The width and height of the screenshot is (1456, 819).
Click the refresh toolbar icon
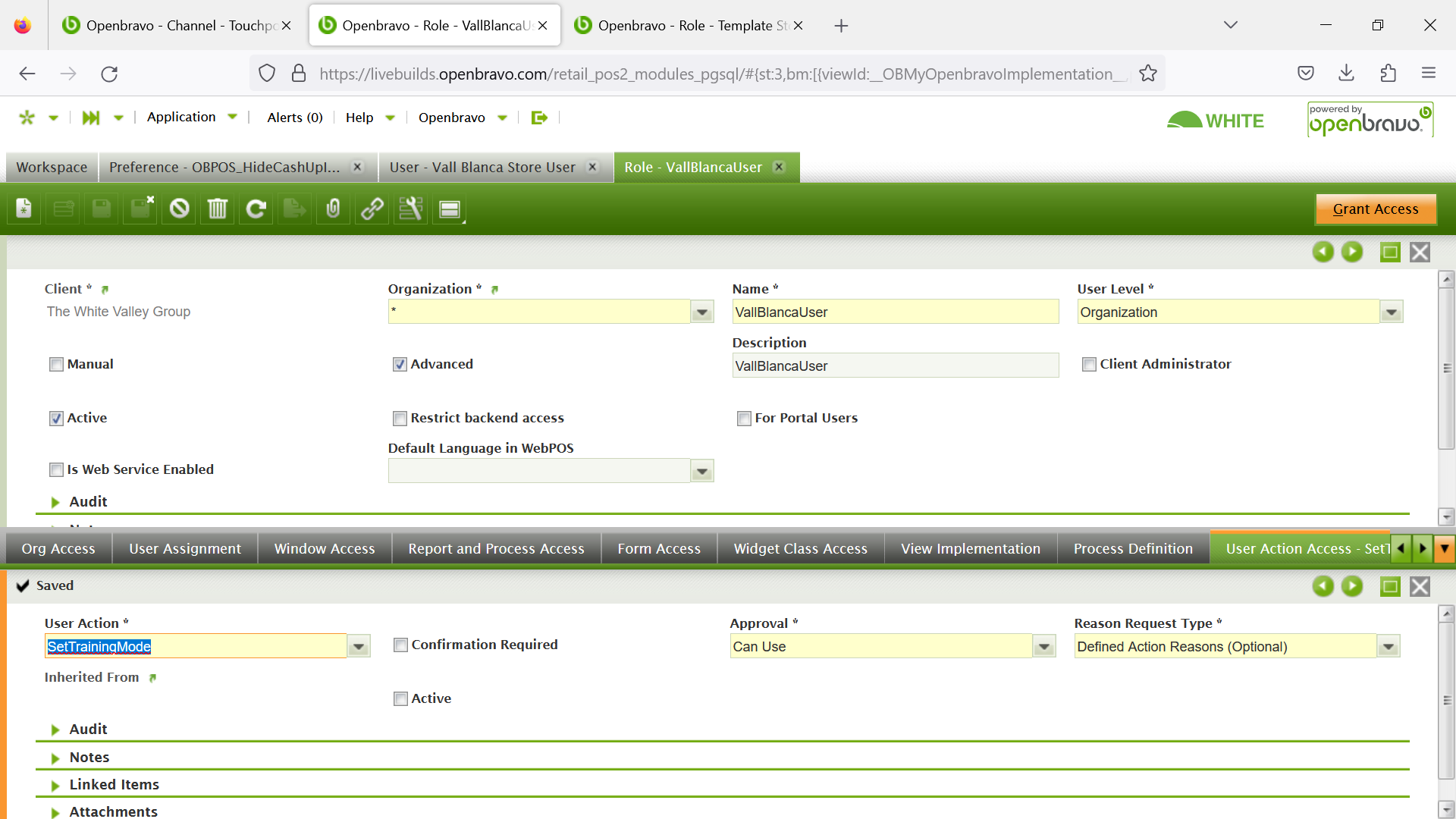[x=256, y=209]
